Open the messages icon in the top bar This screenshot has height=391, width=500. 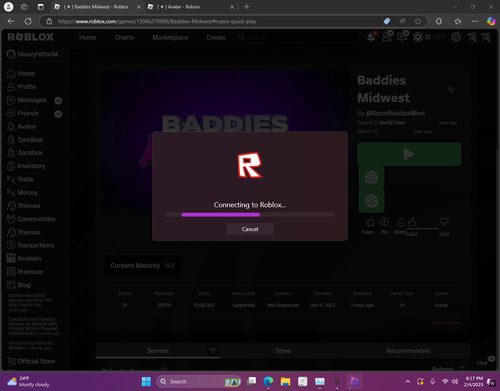point(403,37)
